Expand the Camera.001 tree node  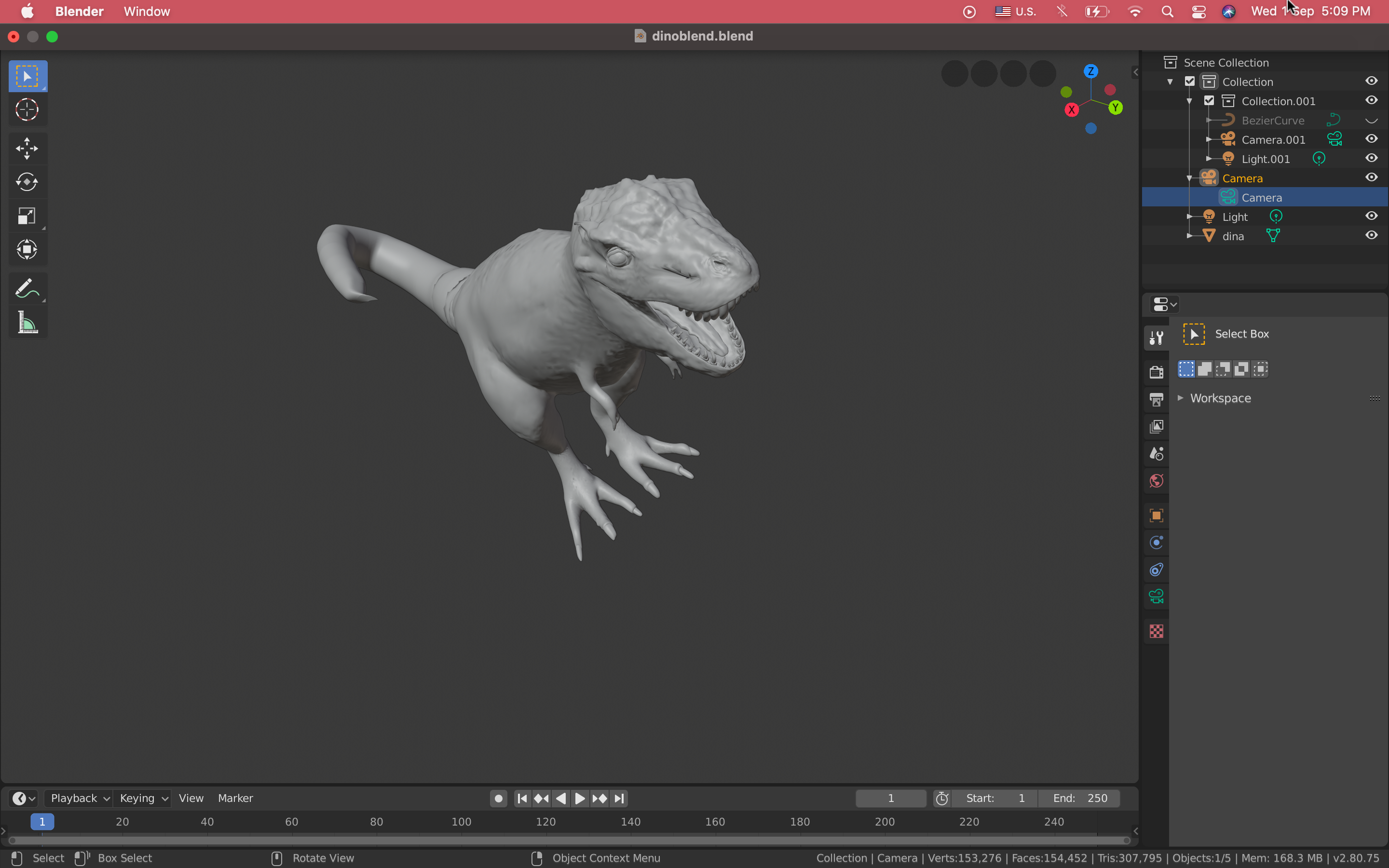click(1209, 139)
